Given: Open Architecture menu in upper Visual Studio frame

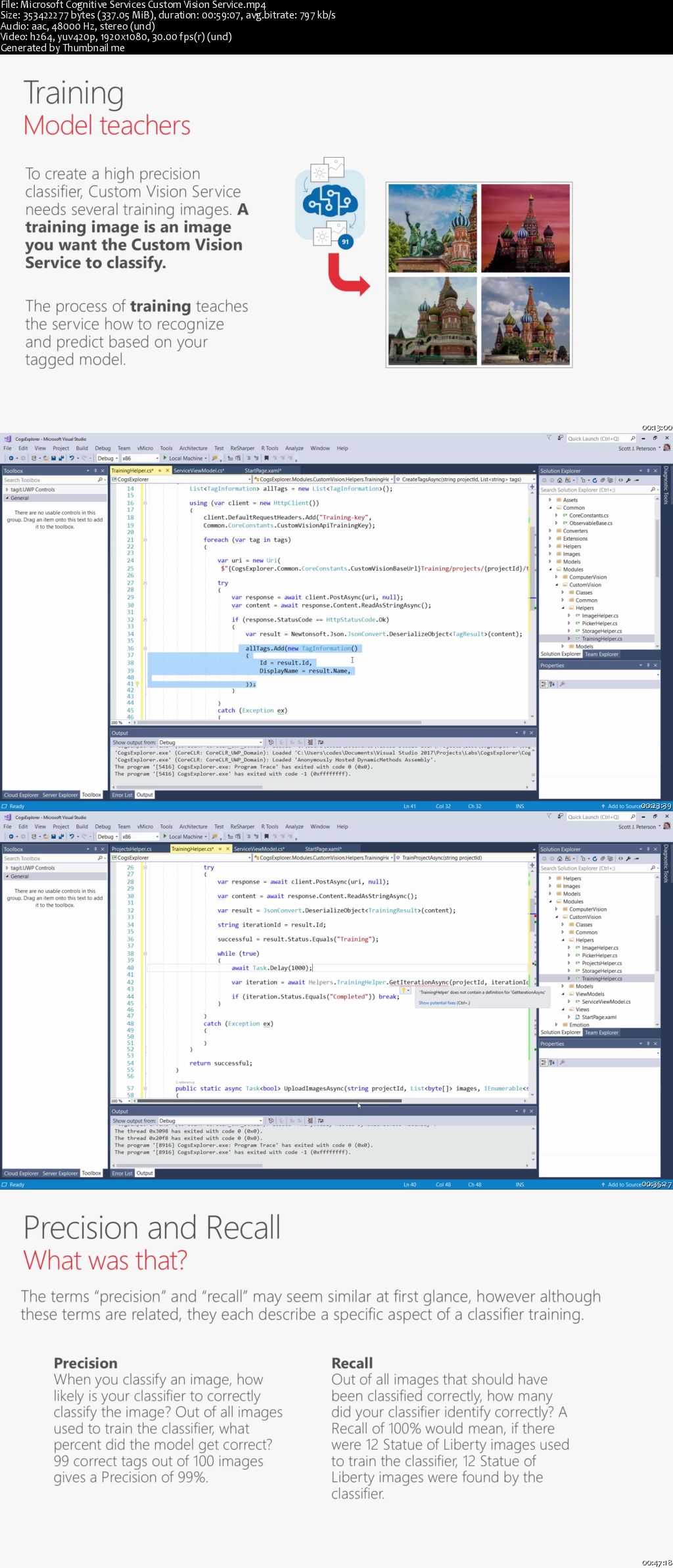Looking at the screenshot, I should 193,448.
